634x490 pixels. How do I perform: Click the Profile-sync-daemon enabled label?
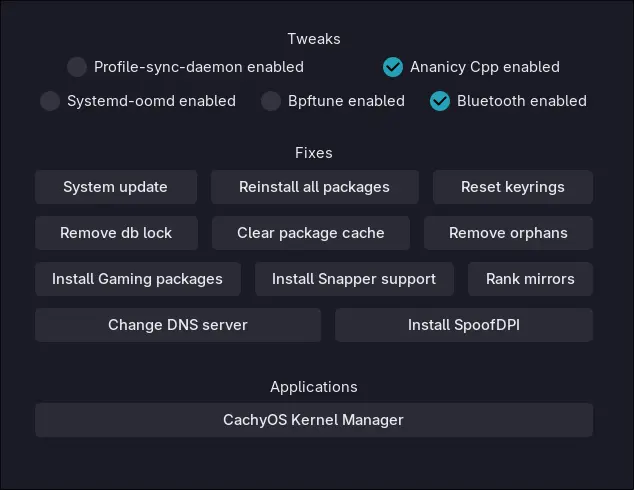coord(199,67)
